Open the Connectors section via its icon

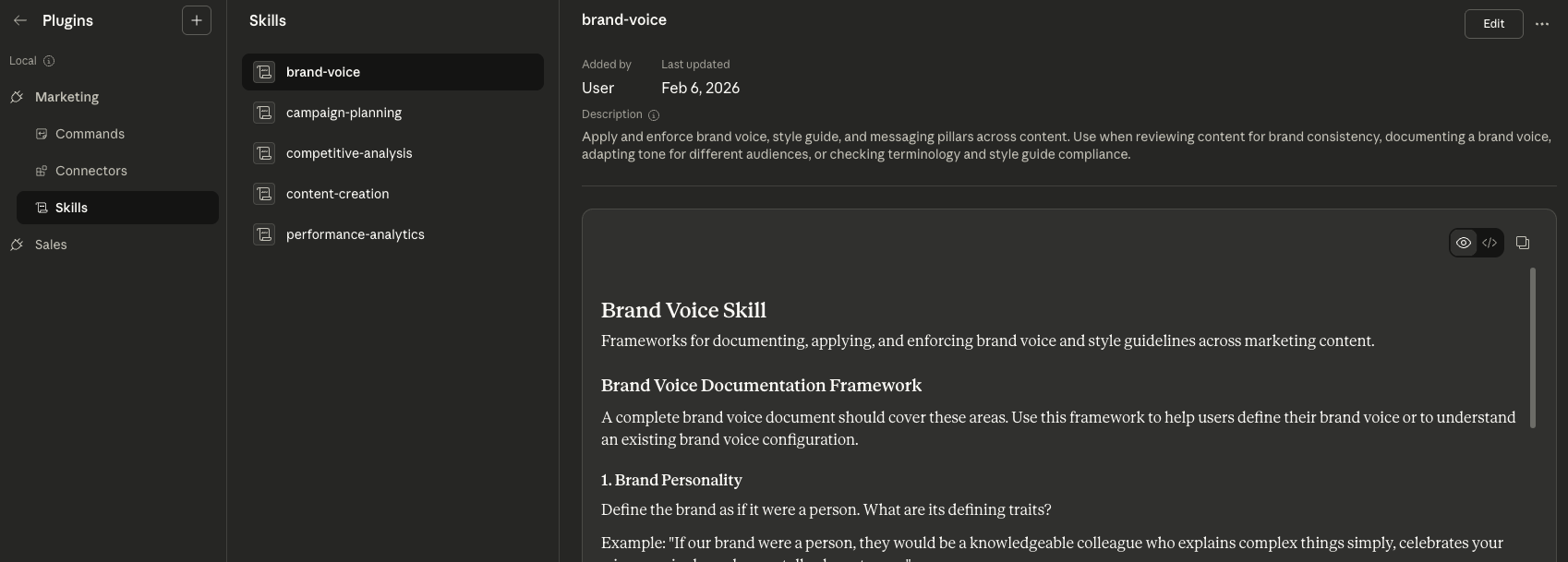(x=42, y=171)
